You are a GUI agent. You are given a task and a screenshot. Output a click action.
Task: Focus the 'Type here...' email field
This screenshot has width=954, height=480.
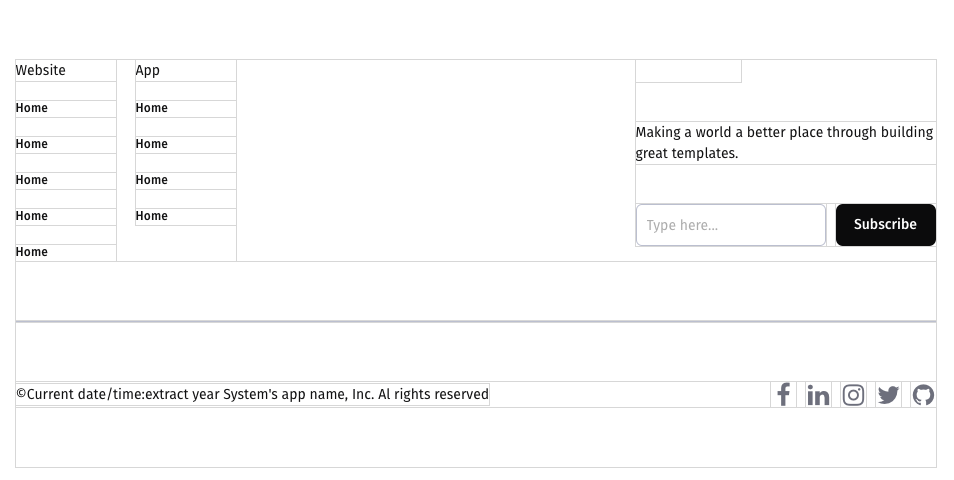pyautogui.click(x=731, y=225)
